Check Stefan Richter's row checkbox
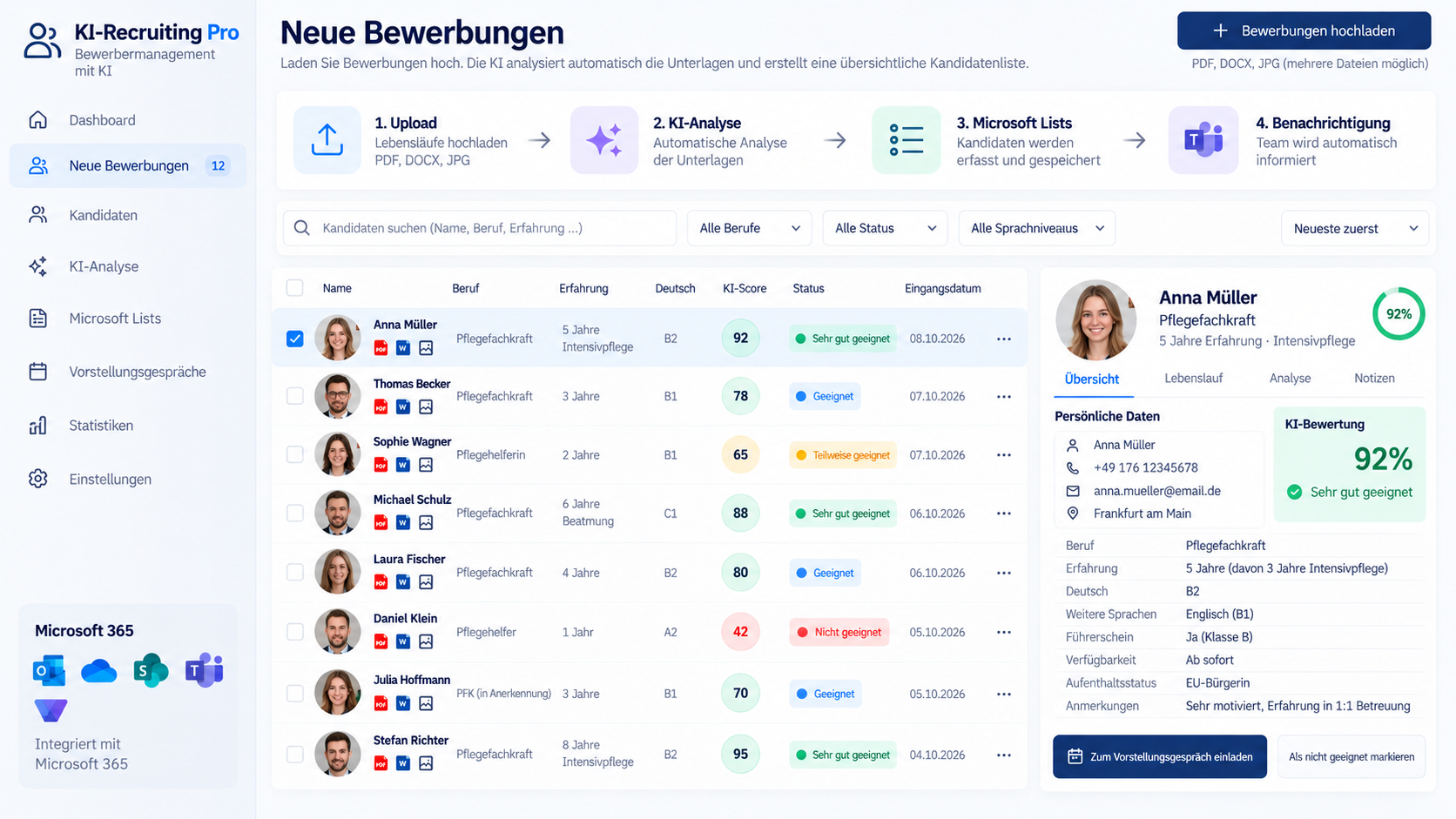Image resolution: width=1456 pixels, height=819 pixels. coord(295,754)
